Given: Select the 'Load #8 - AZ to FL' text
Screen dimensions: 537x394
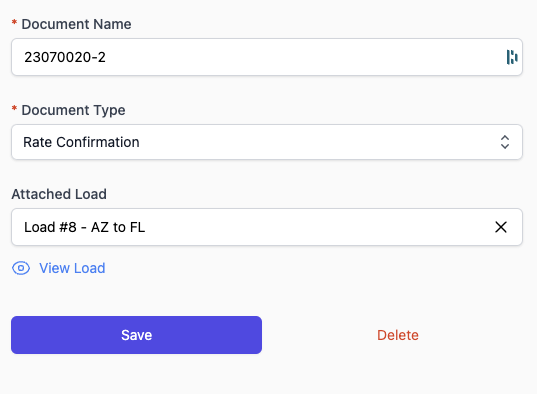Looking at the screenshot, I should (x=84, y=227).
